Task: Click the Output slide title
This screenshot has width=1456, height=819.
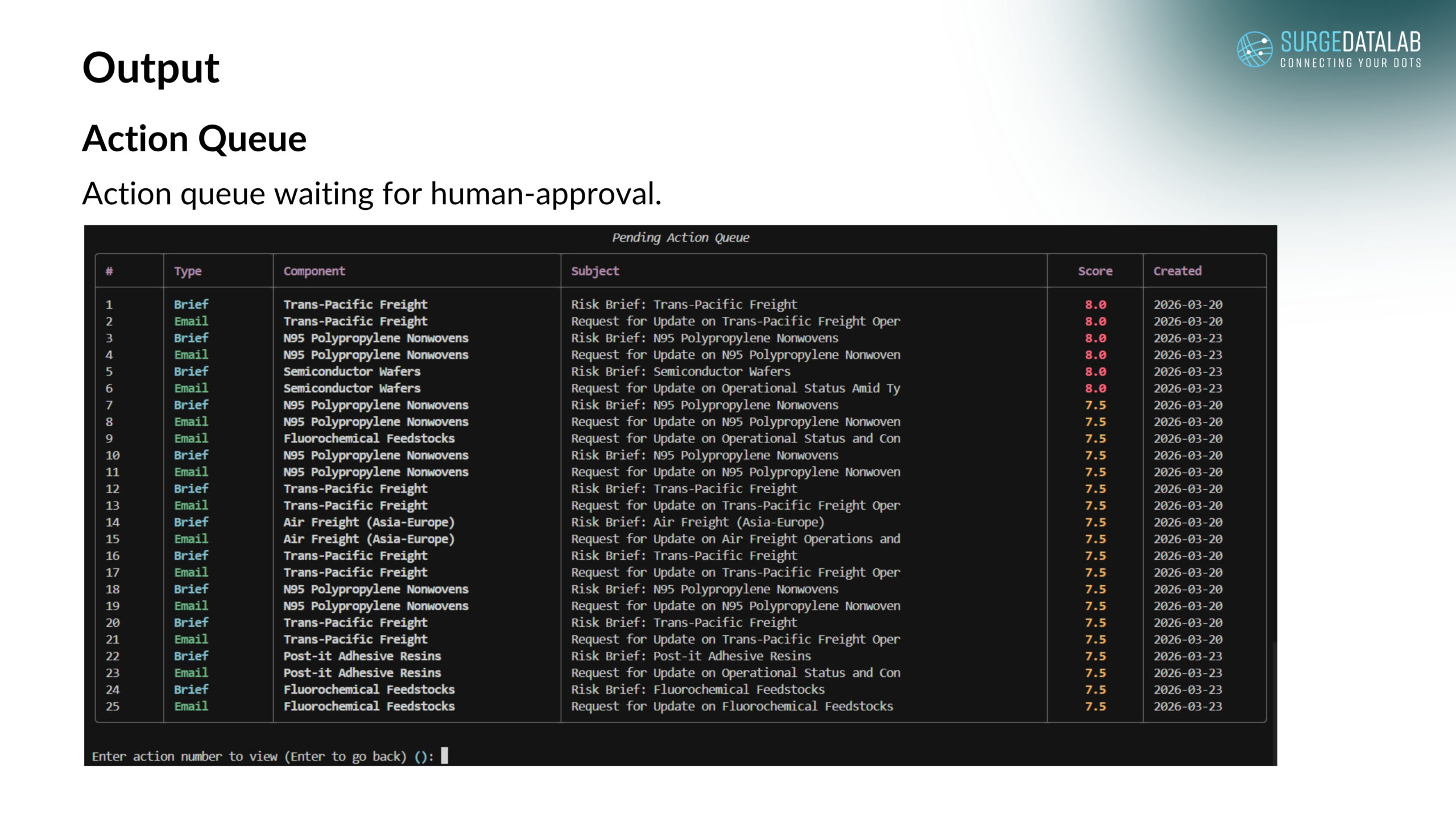Action: (x=151, y=68)
